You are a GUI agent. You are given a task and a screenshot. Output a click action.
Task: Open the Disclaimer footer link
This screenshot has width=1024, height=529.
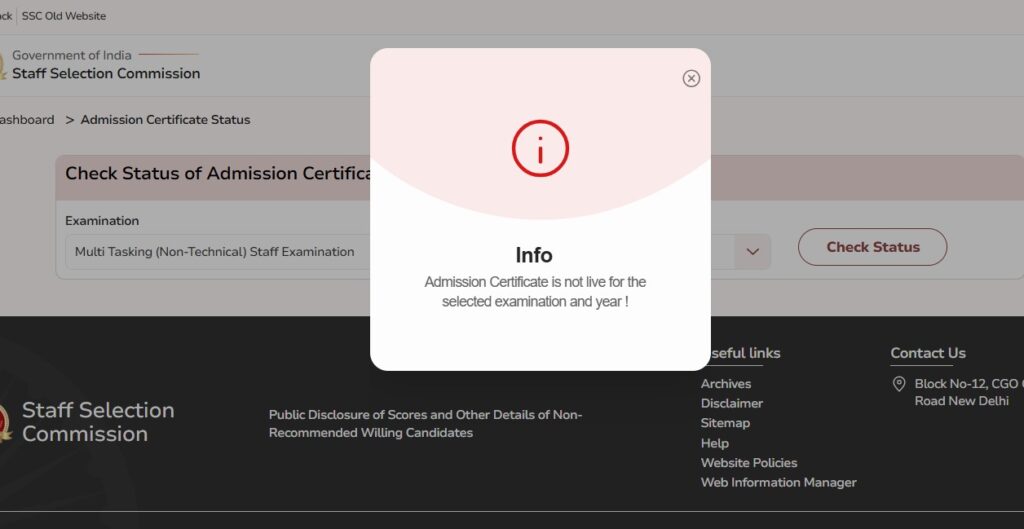pyautogui.click(x=731, y=404)
